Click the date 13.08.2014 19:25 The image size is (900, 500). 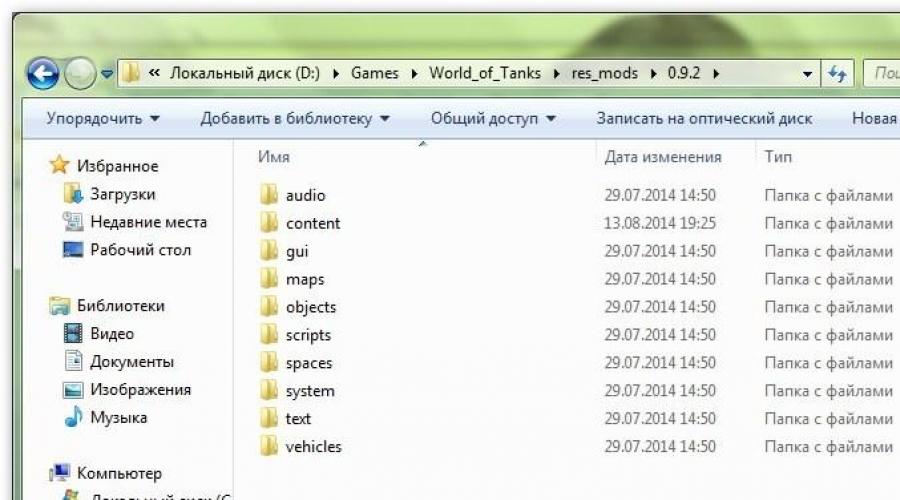pyautogui.click(x=660, y=223)
